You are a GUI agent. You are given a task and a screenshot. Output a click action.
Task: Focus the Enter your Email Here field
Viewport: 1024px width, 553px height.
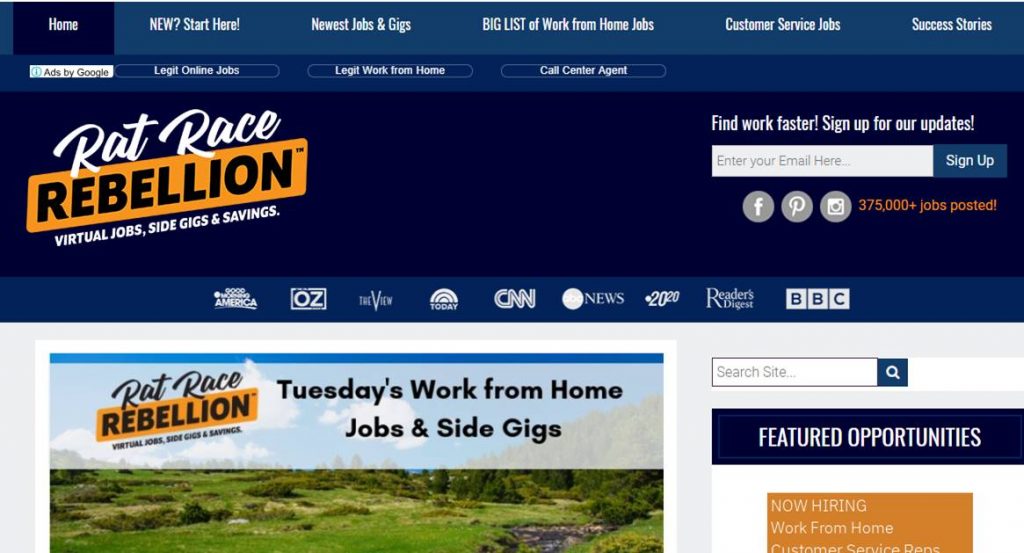(822, 161)
